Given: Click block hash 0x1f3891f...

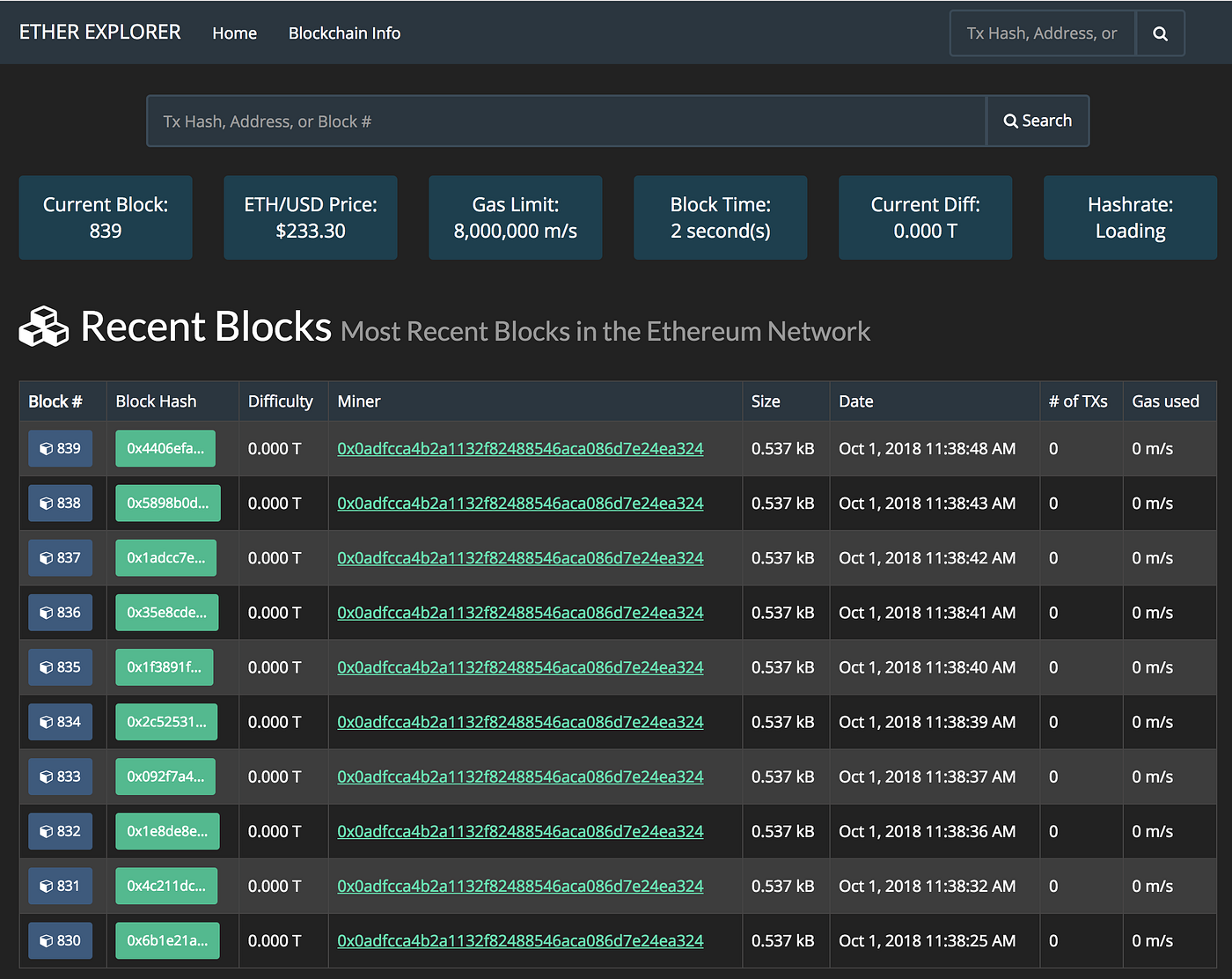Looking at the screenshot, I should point(164,667).
